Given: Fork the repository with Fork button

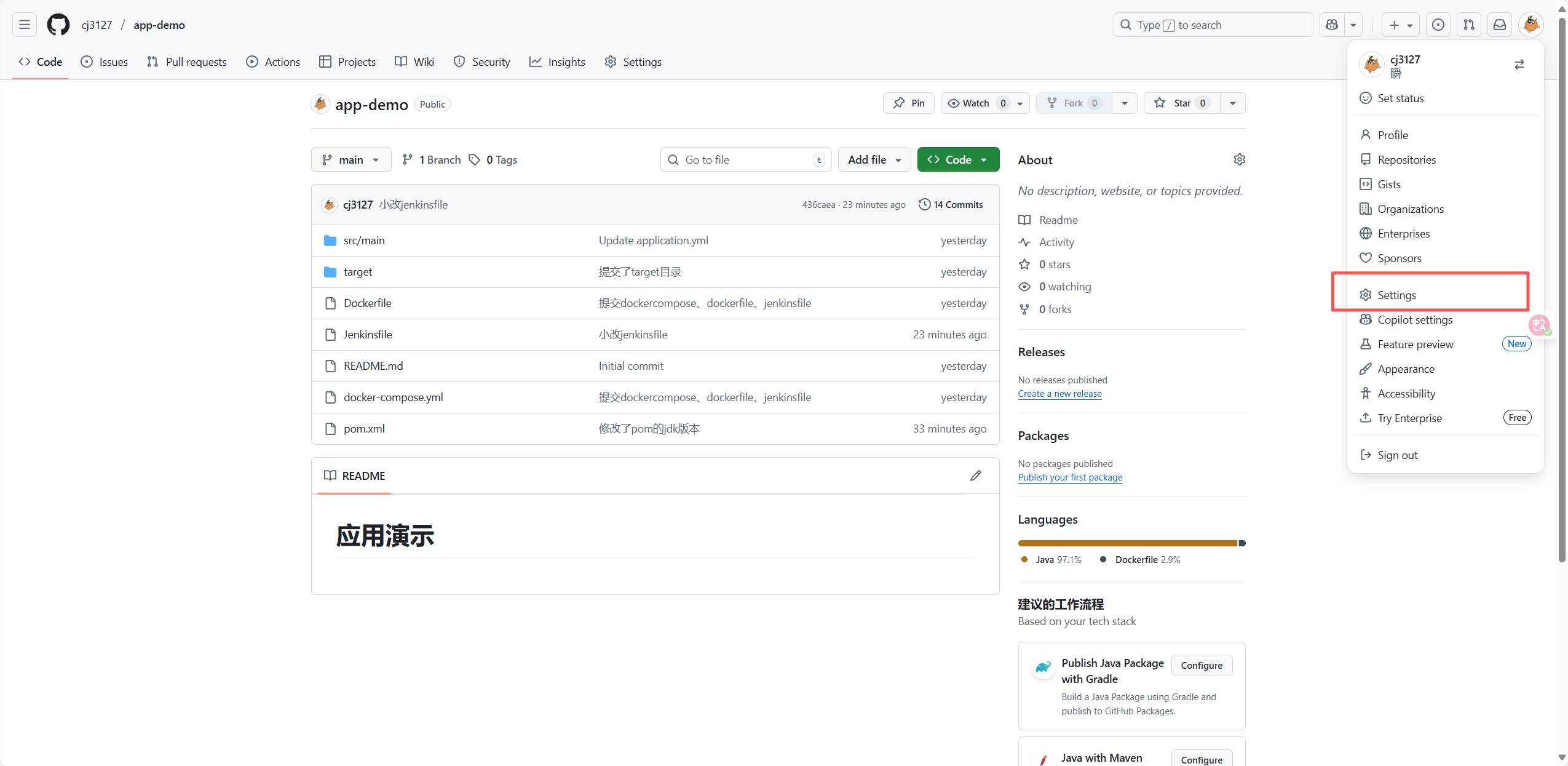Looking at the screenshot, I should (1074, 103).
